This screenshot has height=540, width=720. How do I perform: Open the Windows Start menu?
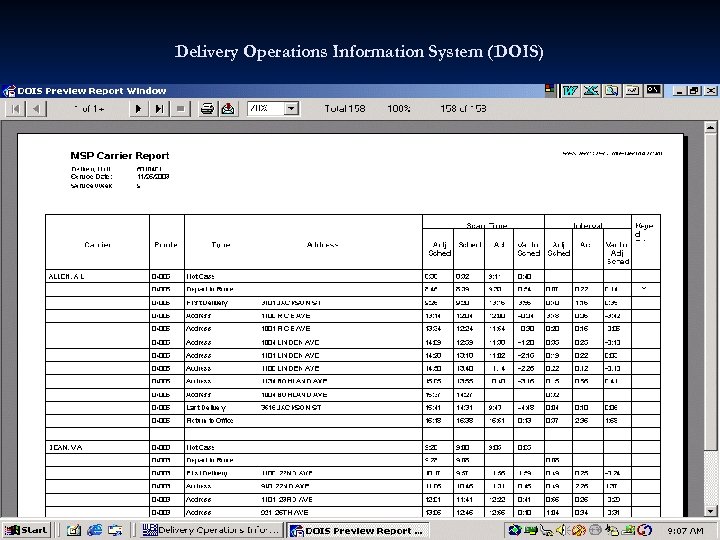26,530
